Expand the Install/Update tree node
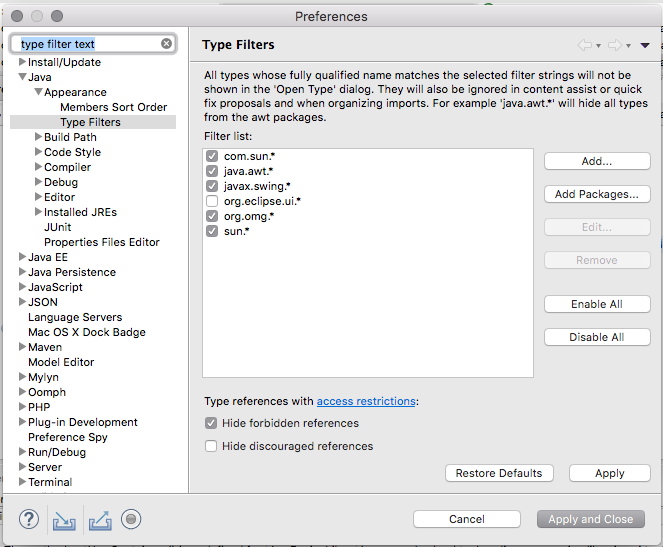The width and height of the screenshot is (663, 547). [22, 62]
